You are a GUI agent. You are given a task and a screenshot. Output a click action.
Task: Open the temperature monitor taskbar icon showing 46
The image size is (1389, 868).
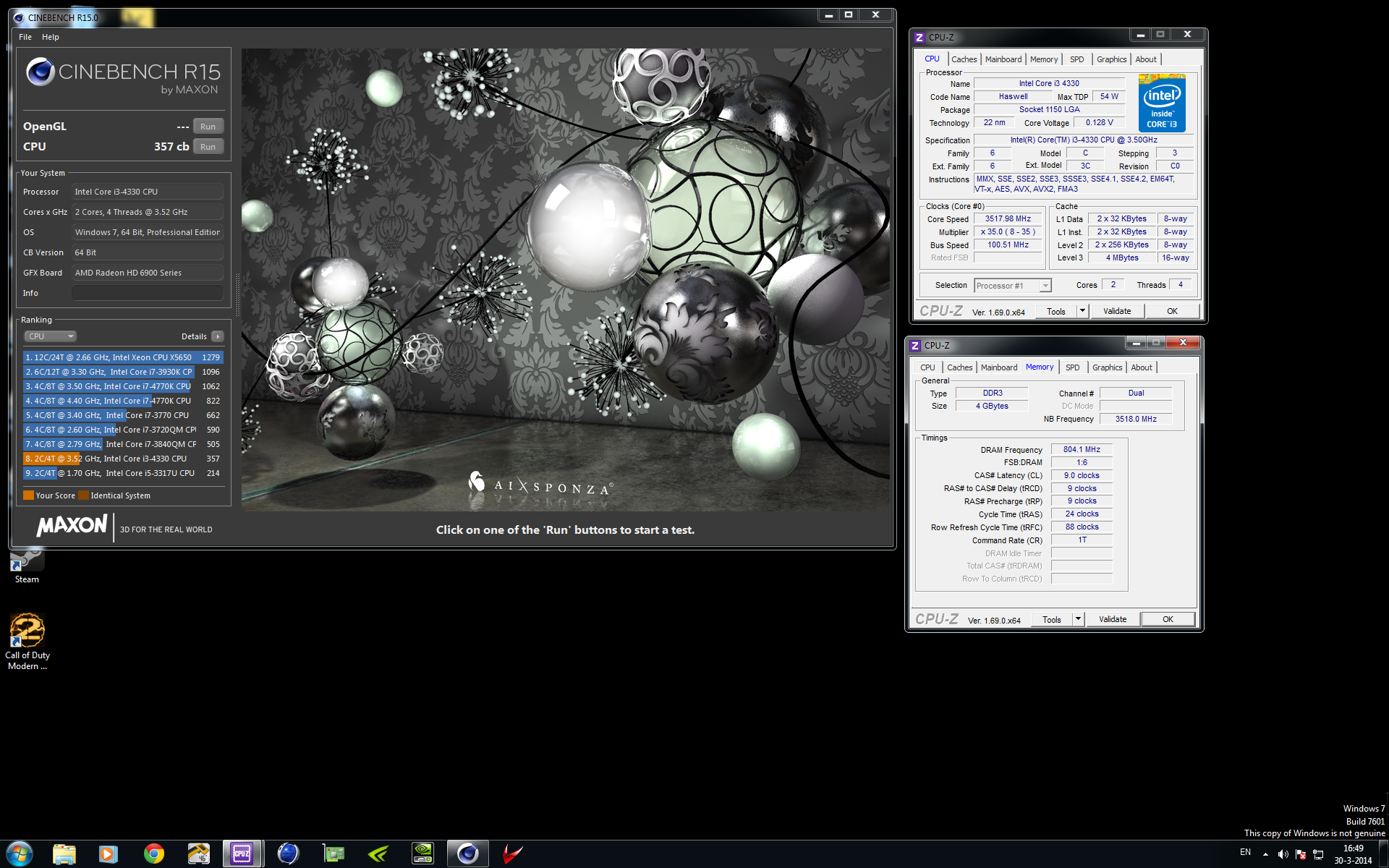click(198, 854)
